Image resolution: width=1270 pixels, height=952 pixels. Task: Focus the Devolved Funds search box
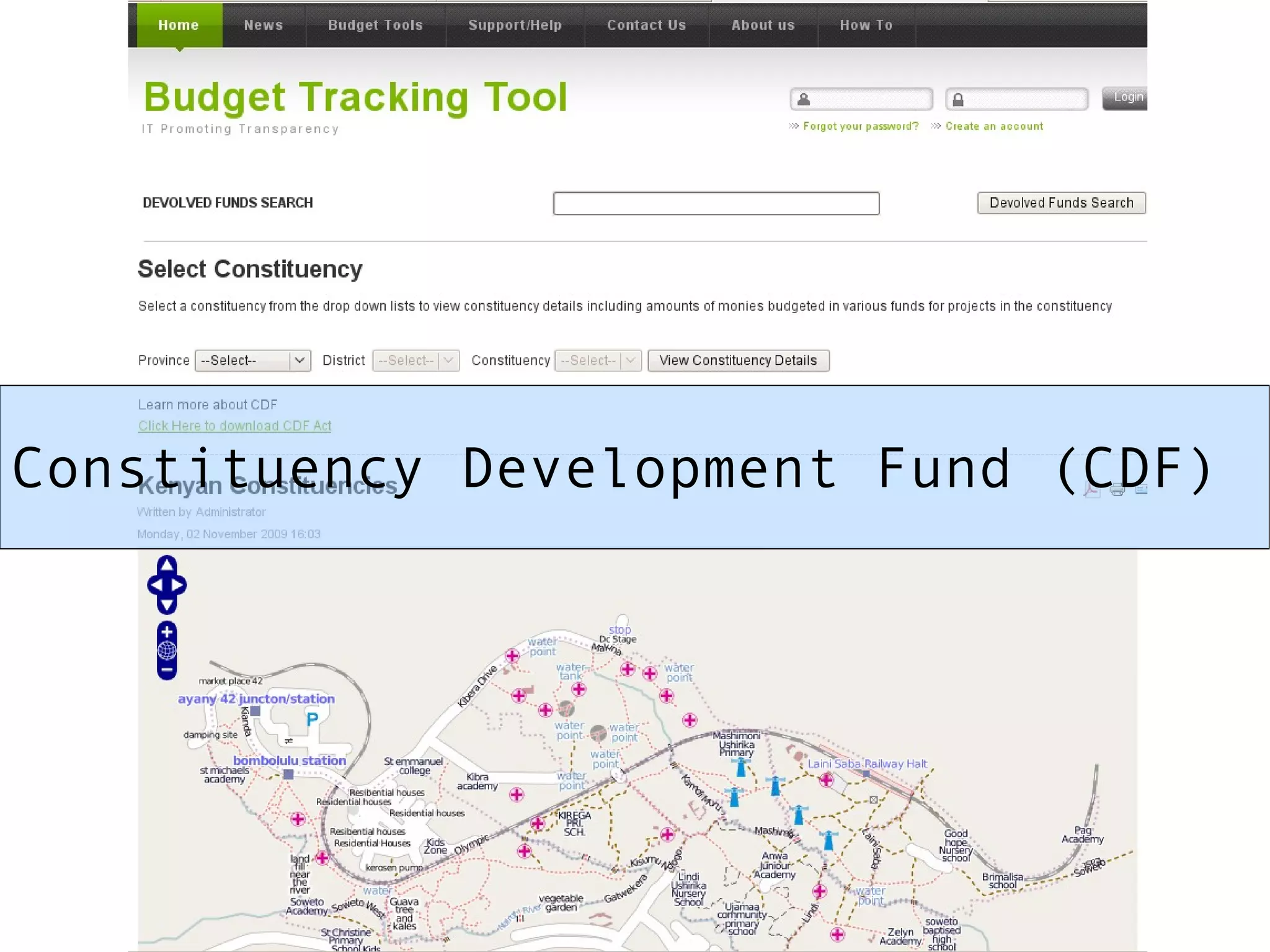(x=716, y=203)
